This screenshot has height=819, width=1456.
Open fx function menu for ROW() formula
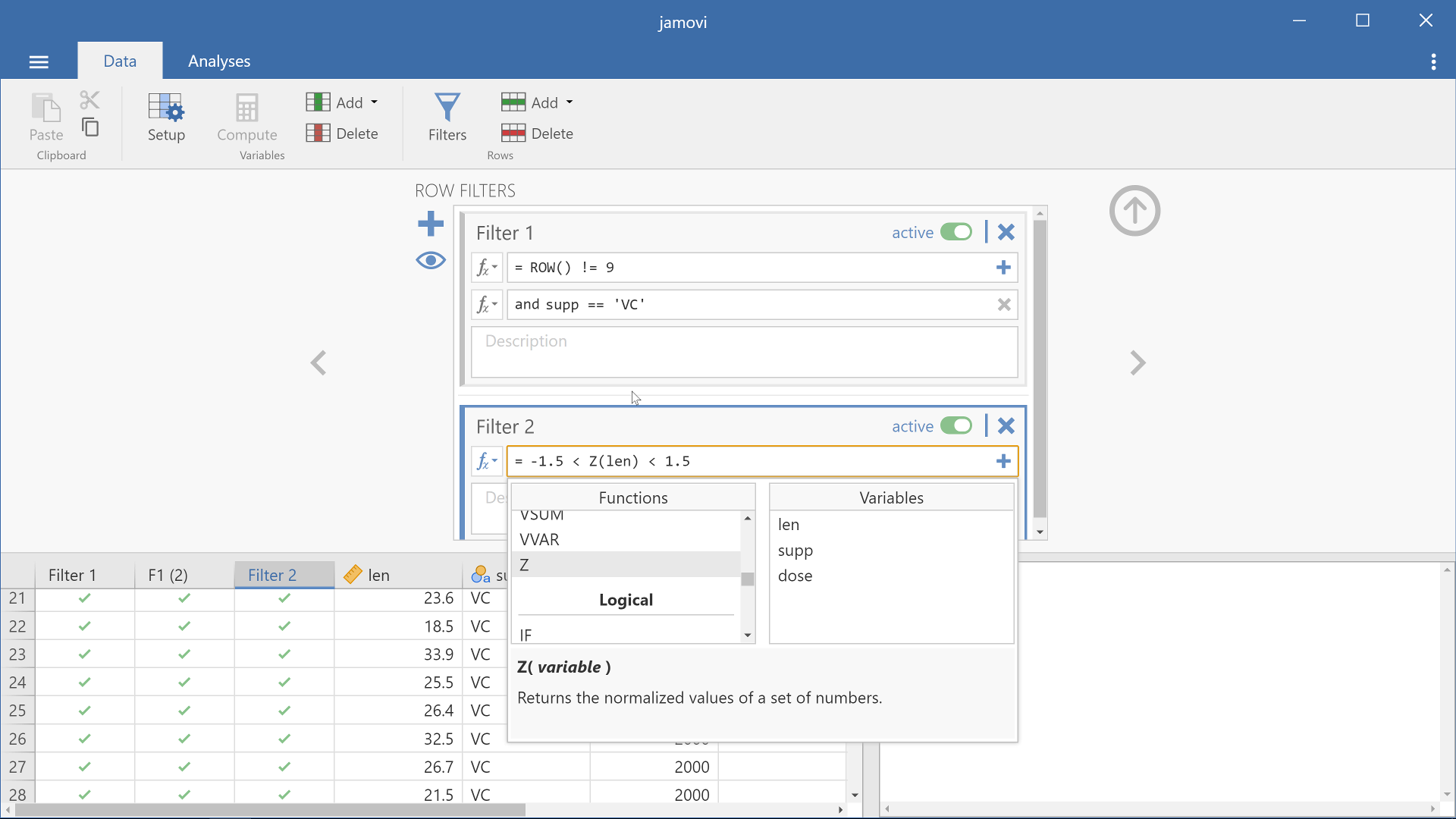[487, 268]
